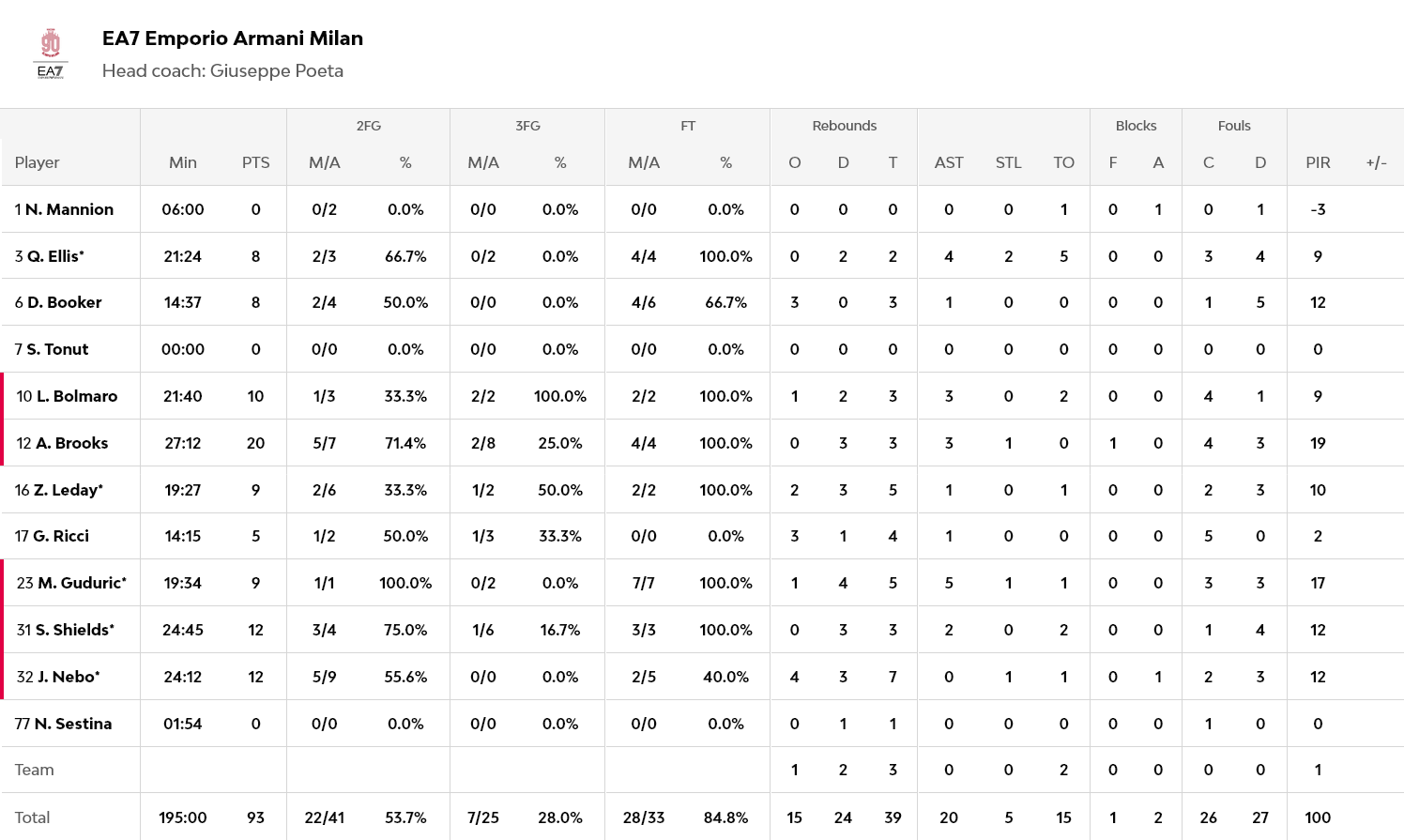Image resolution: width=1404 pixels, height=840 pixels.
Task: Click the PIR column header
Action: coord(1318,162)
